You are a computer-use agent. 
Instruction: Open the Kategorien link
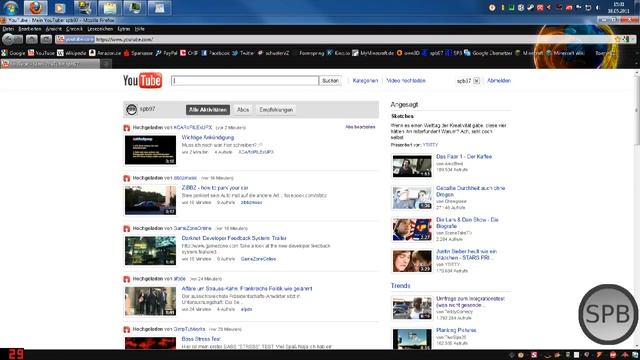(365, 81)
